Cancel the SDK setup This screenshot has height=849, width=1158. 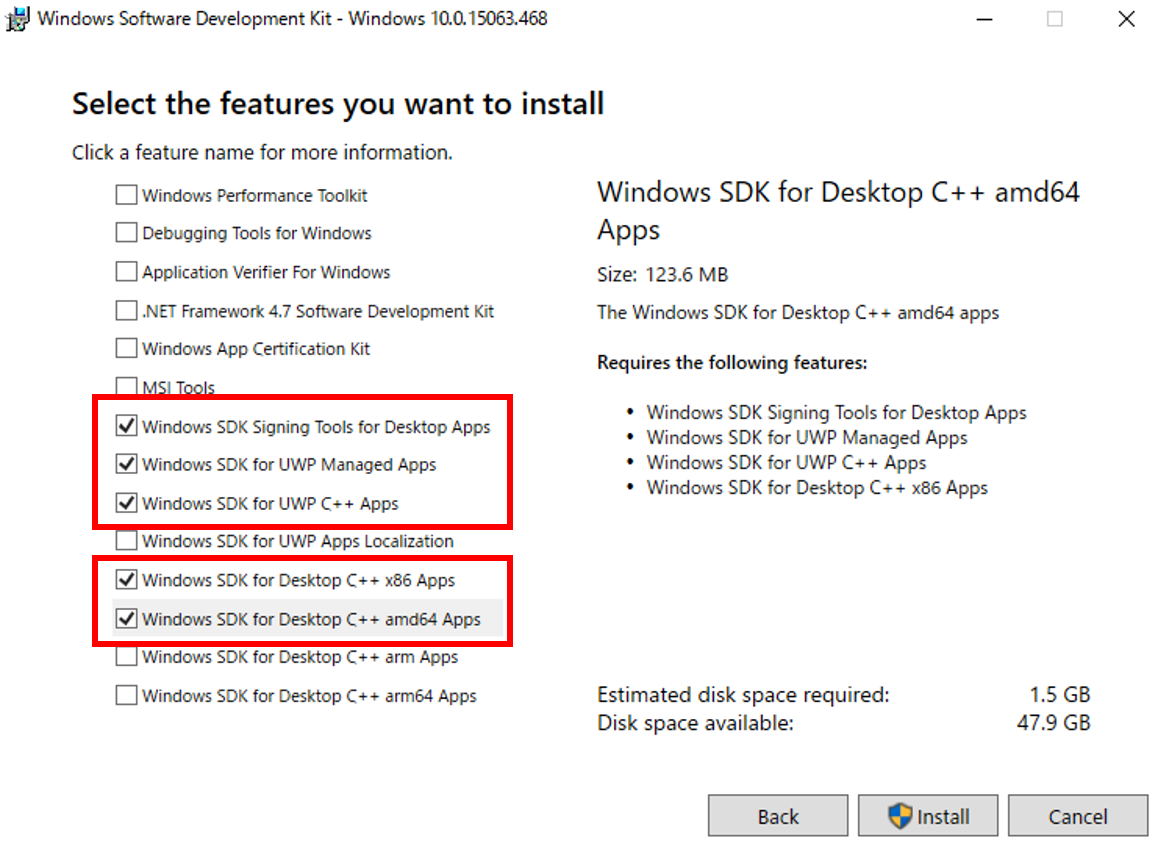[x=1078, y=816]
